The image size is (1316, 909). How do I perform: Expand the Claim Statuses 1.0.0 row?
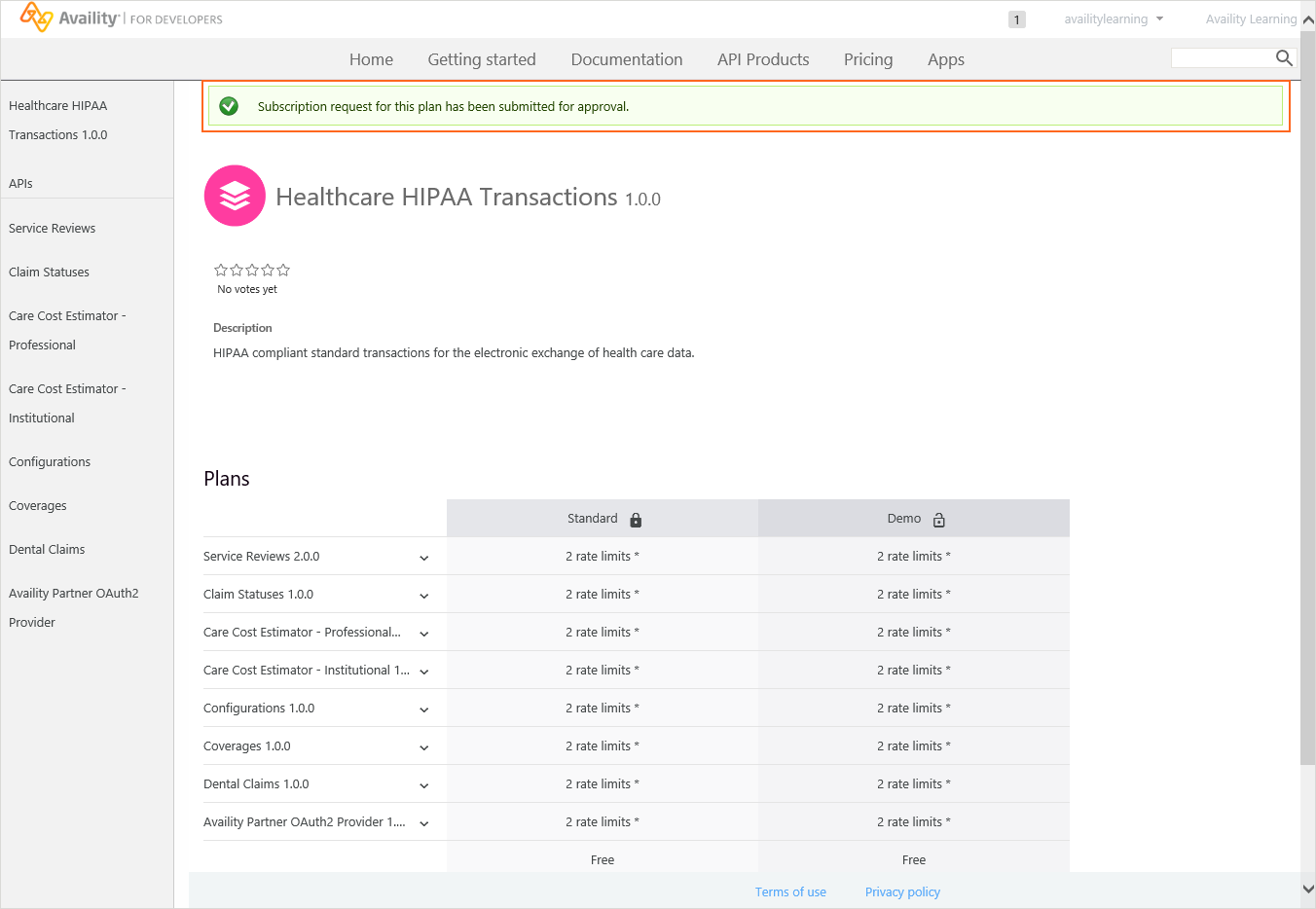pos(424,596)
